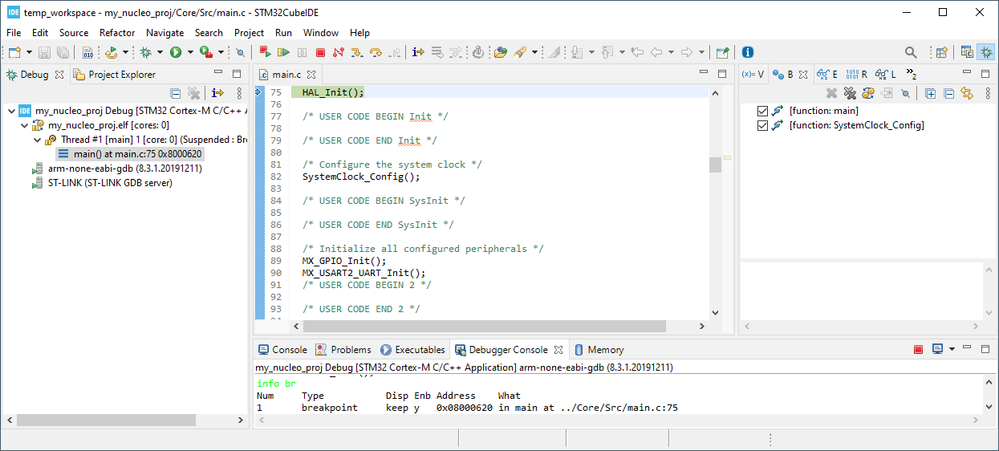Toggle Instruction Stepping Mode in main toolbar
999x451 pixels.
[418, 52]
